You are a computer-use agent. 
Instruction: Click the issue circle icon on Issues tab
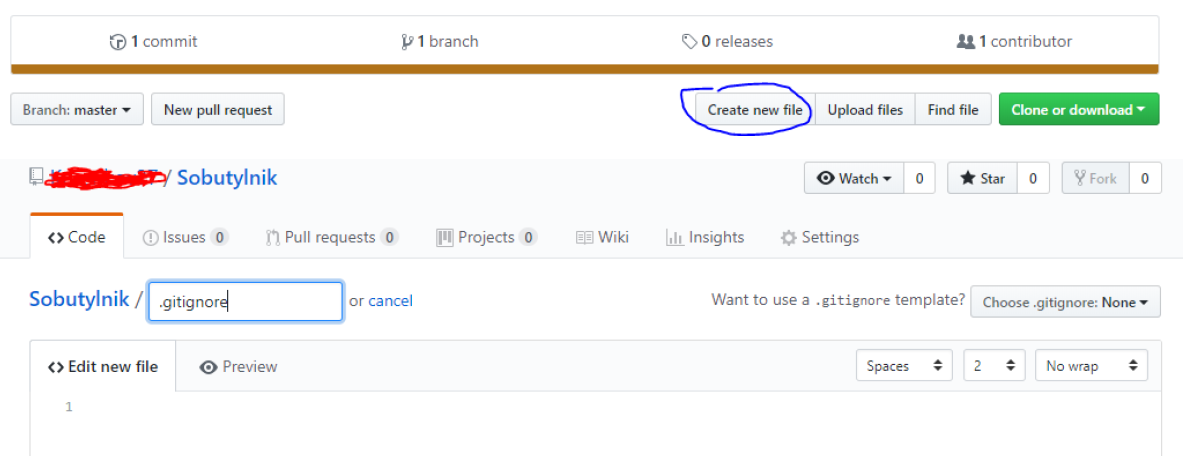(x=150, y=238)
